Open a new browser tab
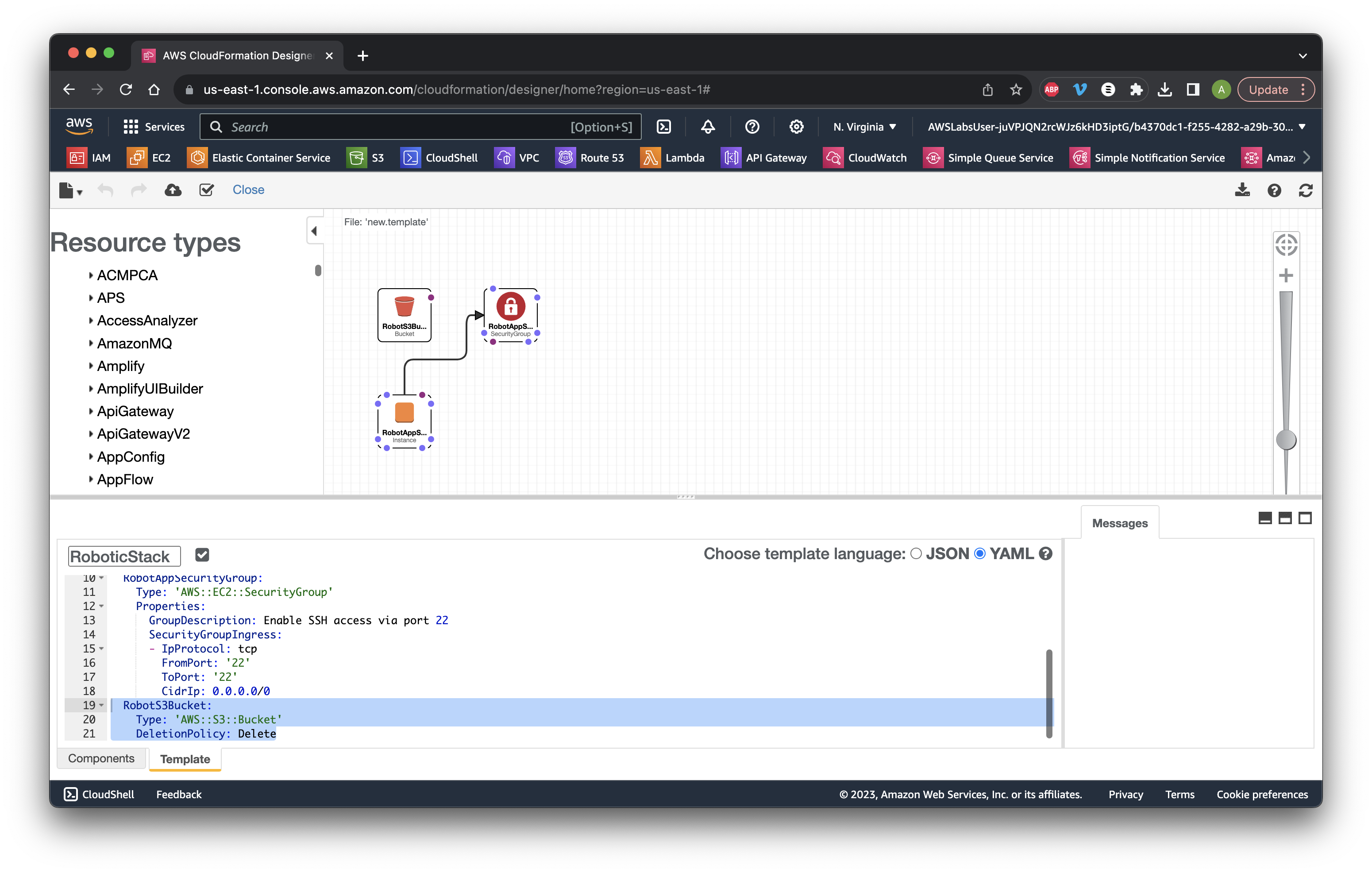1372x873 pixels. (363, 56)
